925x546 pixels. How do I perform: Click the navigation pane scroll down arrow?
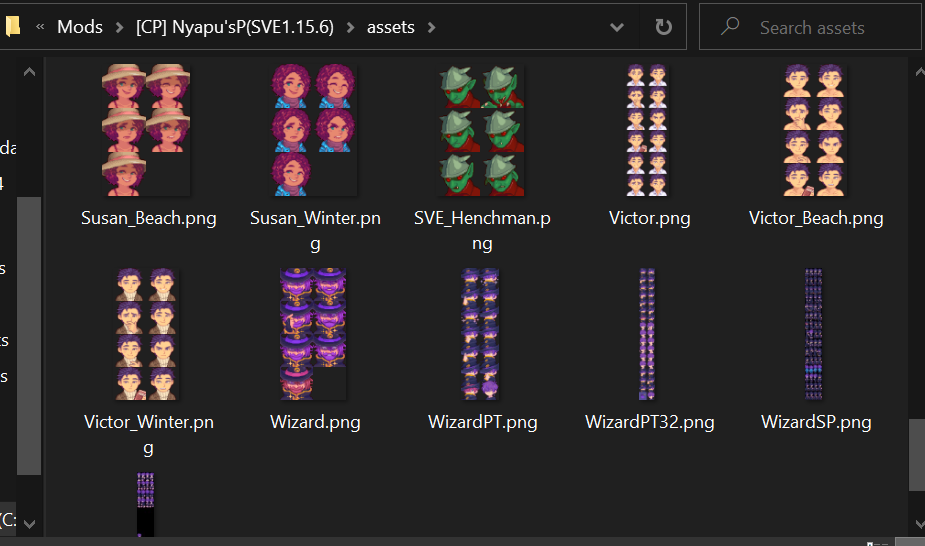(x=29, y=523)
